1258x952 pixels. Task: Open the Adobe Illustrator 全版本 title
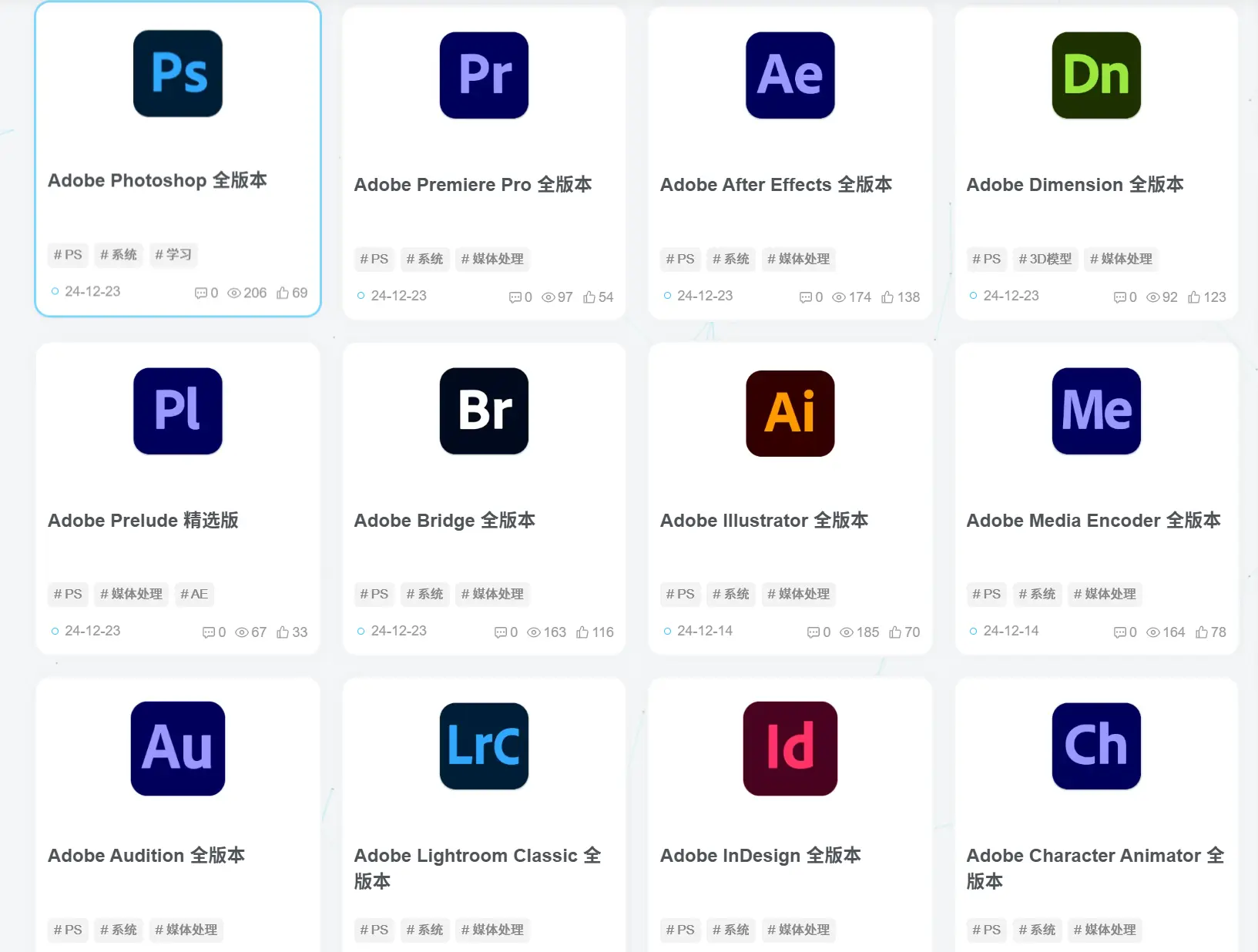coord(764,521)
